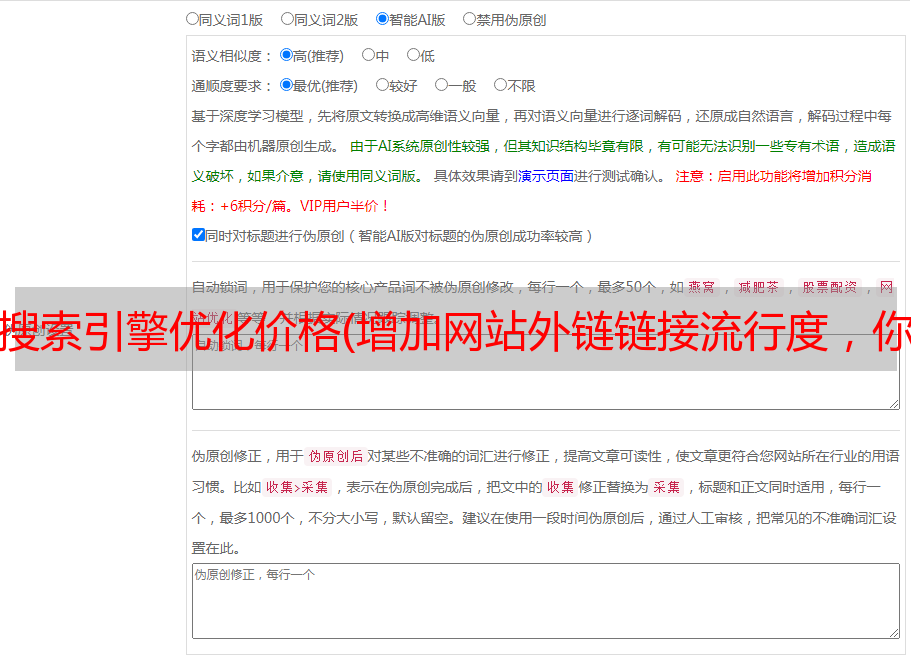The width and height of the screenshot is (911, 658).
Task: Click the red 注意 points warning text
Action: pos(532,191)
